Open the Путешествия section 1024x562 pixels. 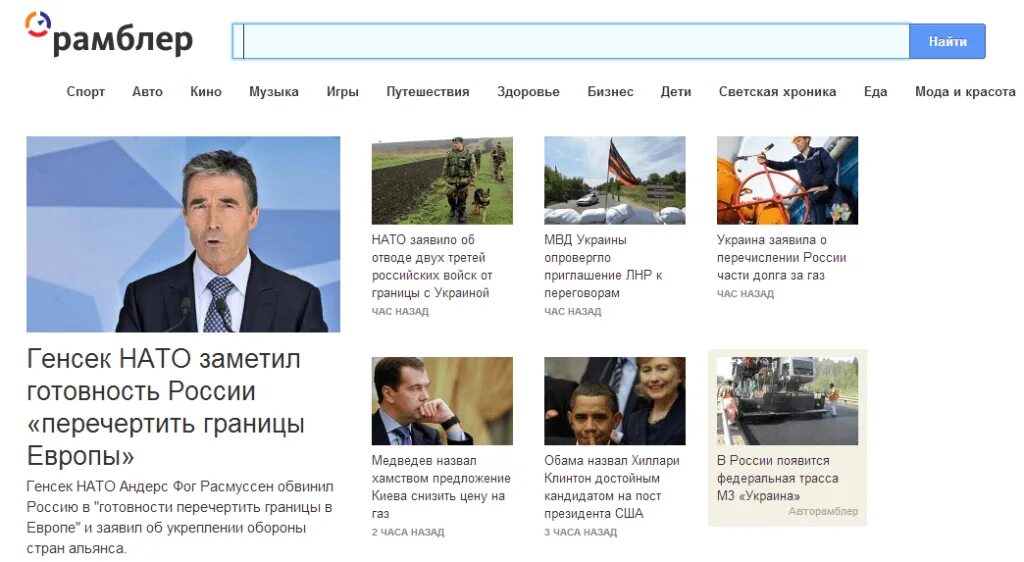(428, 91)
